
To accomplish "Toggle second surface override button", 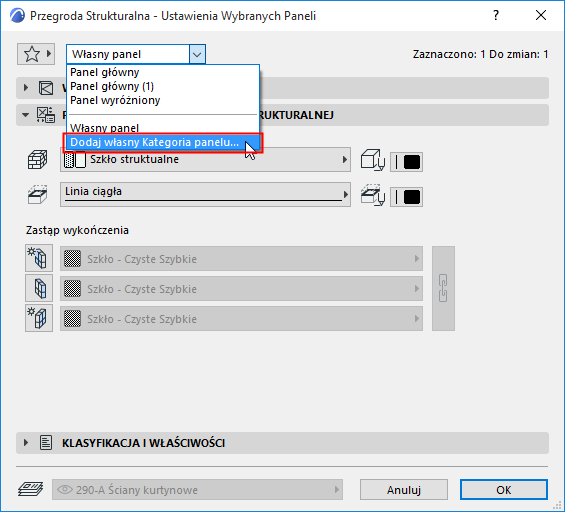I will click(x=39, y=288).
